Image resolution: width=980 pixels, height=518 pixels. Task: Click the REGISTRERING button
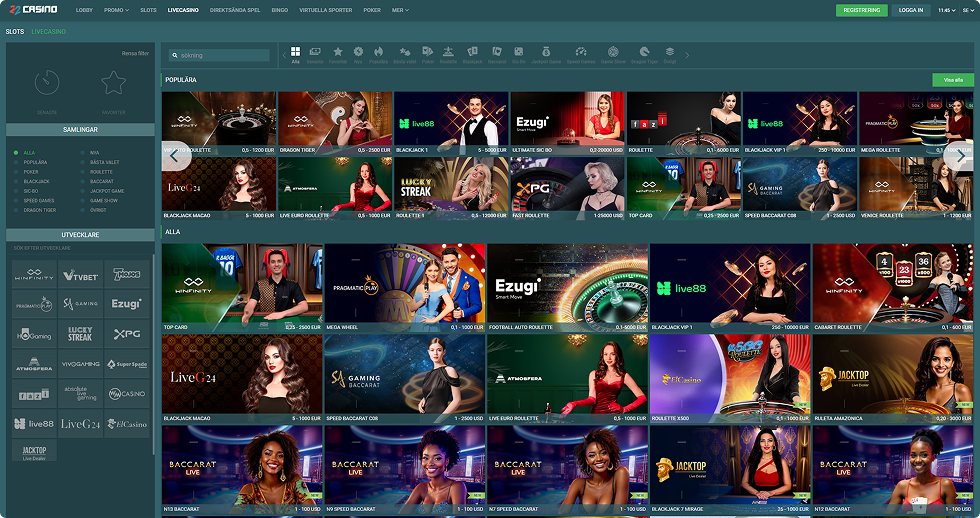[x=861, y=10]
